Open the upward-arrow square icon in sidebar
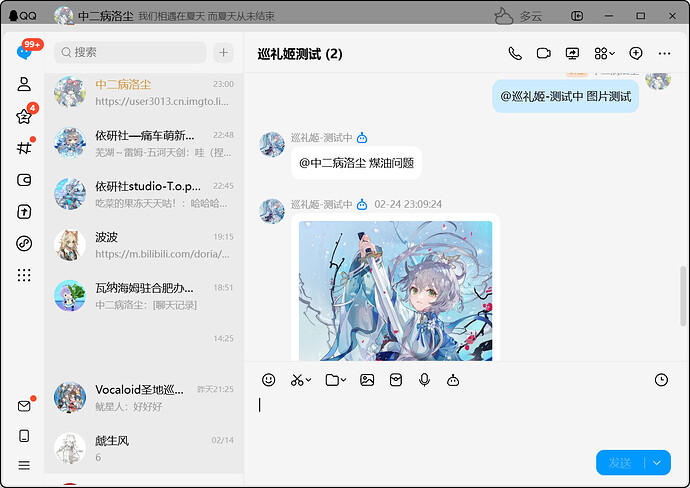 [24, 212]
